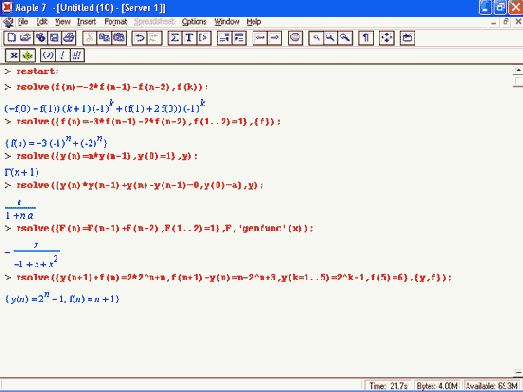Click the Sigma insert math input icon

tap(174, 38)
